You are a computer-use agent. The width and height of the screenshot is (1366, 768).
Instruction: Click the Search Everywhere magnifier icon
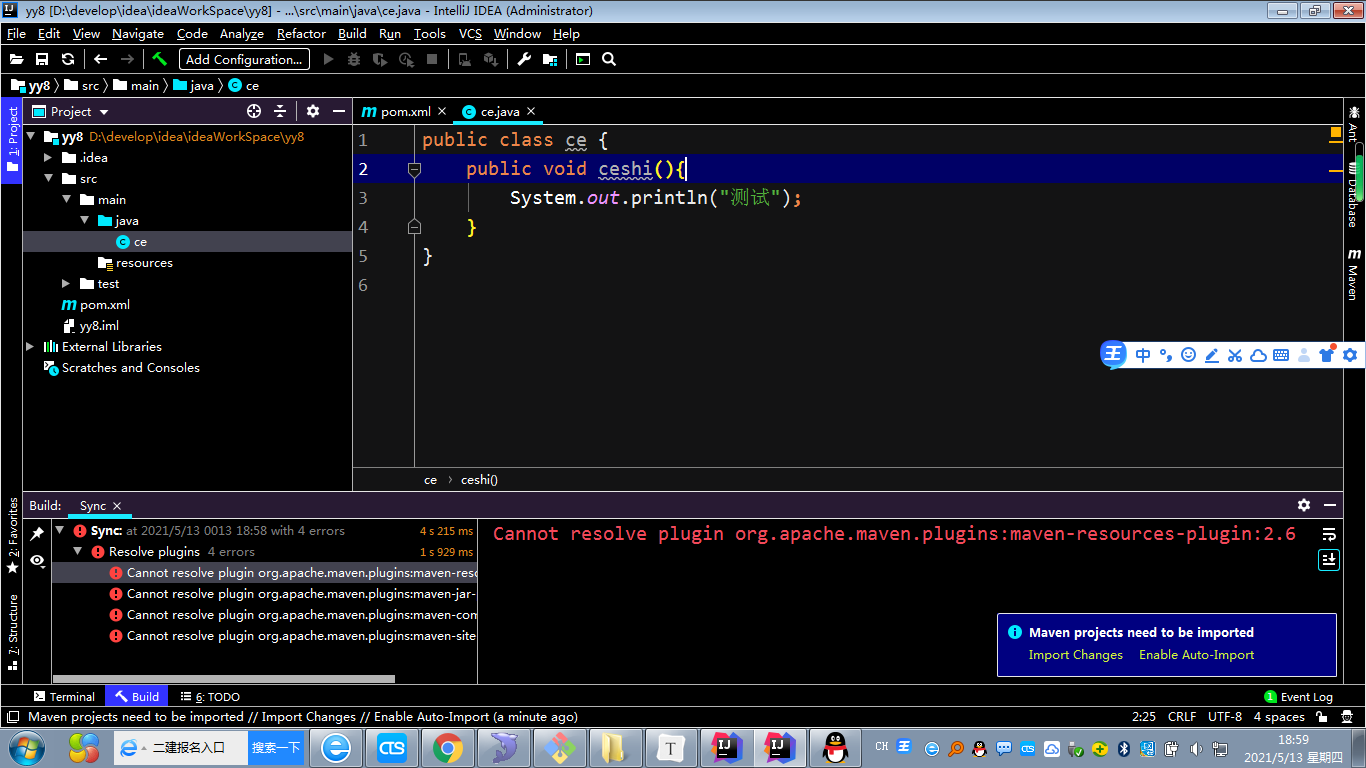point(609,59)
